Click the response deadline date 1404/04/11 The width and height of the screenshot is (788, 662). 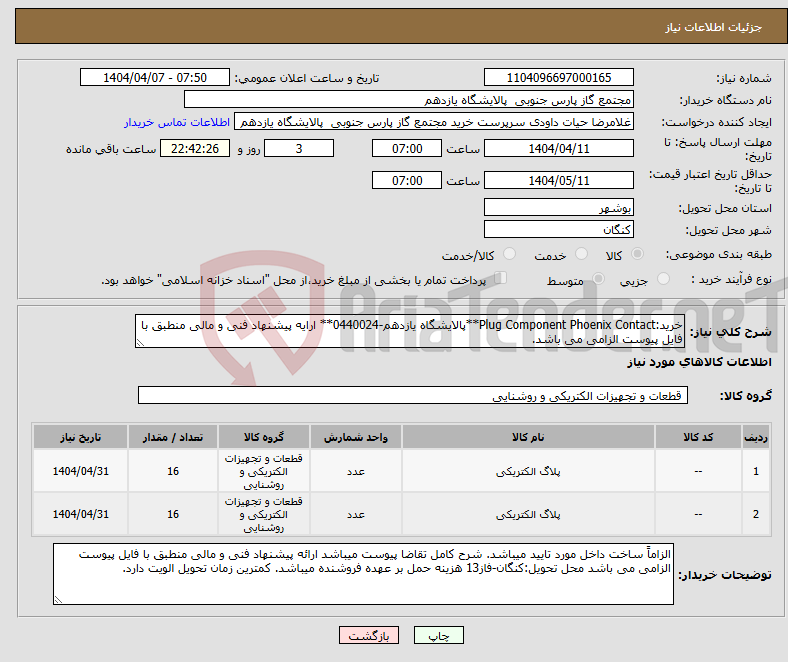click(558, 148)
